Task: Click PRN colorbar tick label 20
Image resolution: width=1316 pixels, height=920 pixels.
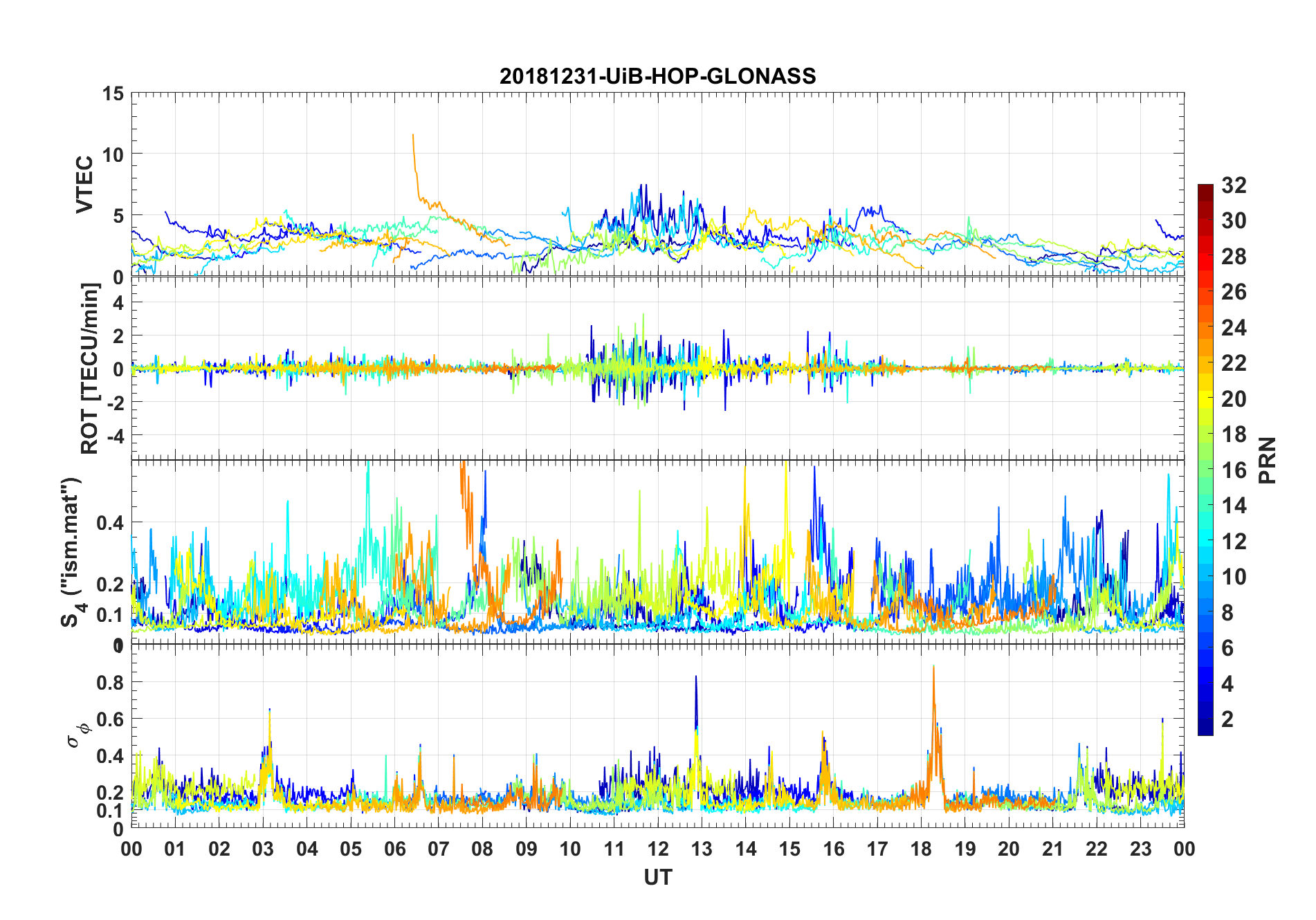Action: click(1234, 399)
